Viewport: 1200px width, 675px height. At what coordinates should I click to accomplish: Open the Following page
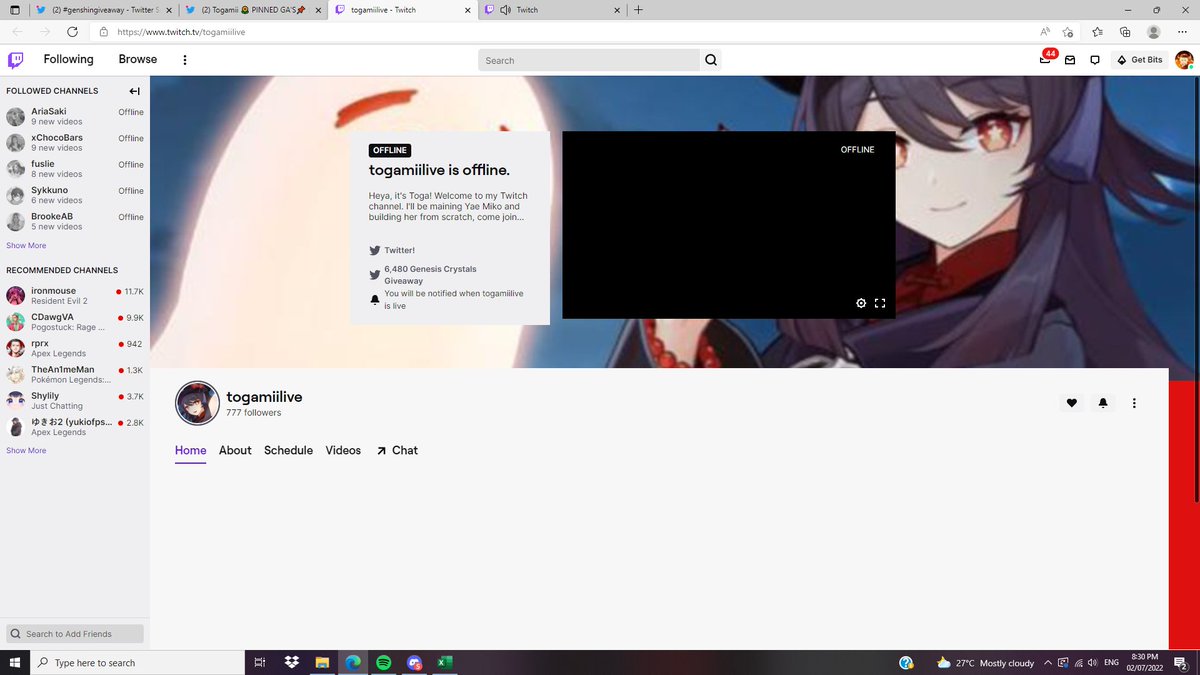68,59
